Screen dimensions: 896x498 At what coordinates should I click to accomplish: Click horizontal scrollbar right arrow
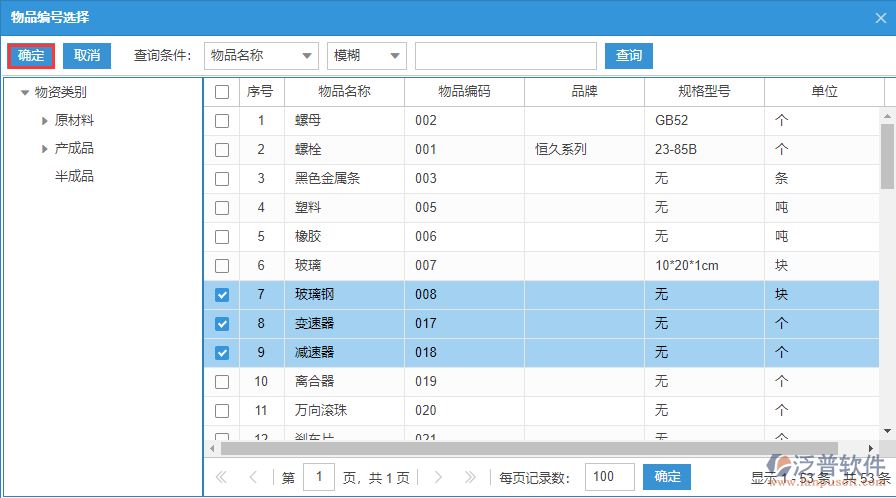[x=871, y=448]
